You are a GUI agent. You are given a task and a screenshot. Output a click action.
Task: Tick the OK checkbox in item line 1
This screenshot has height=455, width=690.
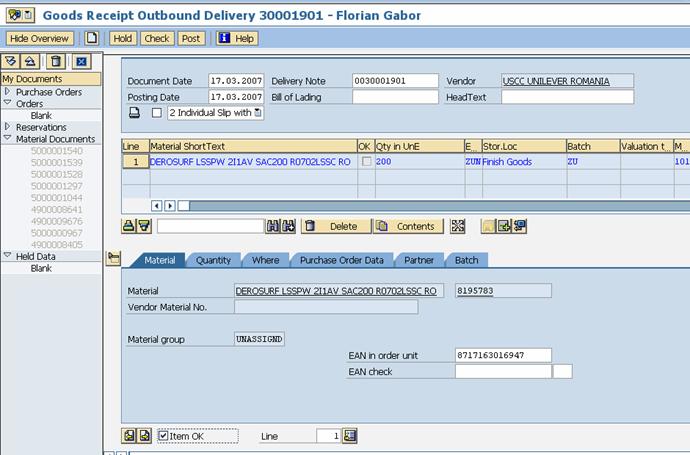(x=365, y=161)
